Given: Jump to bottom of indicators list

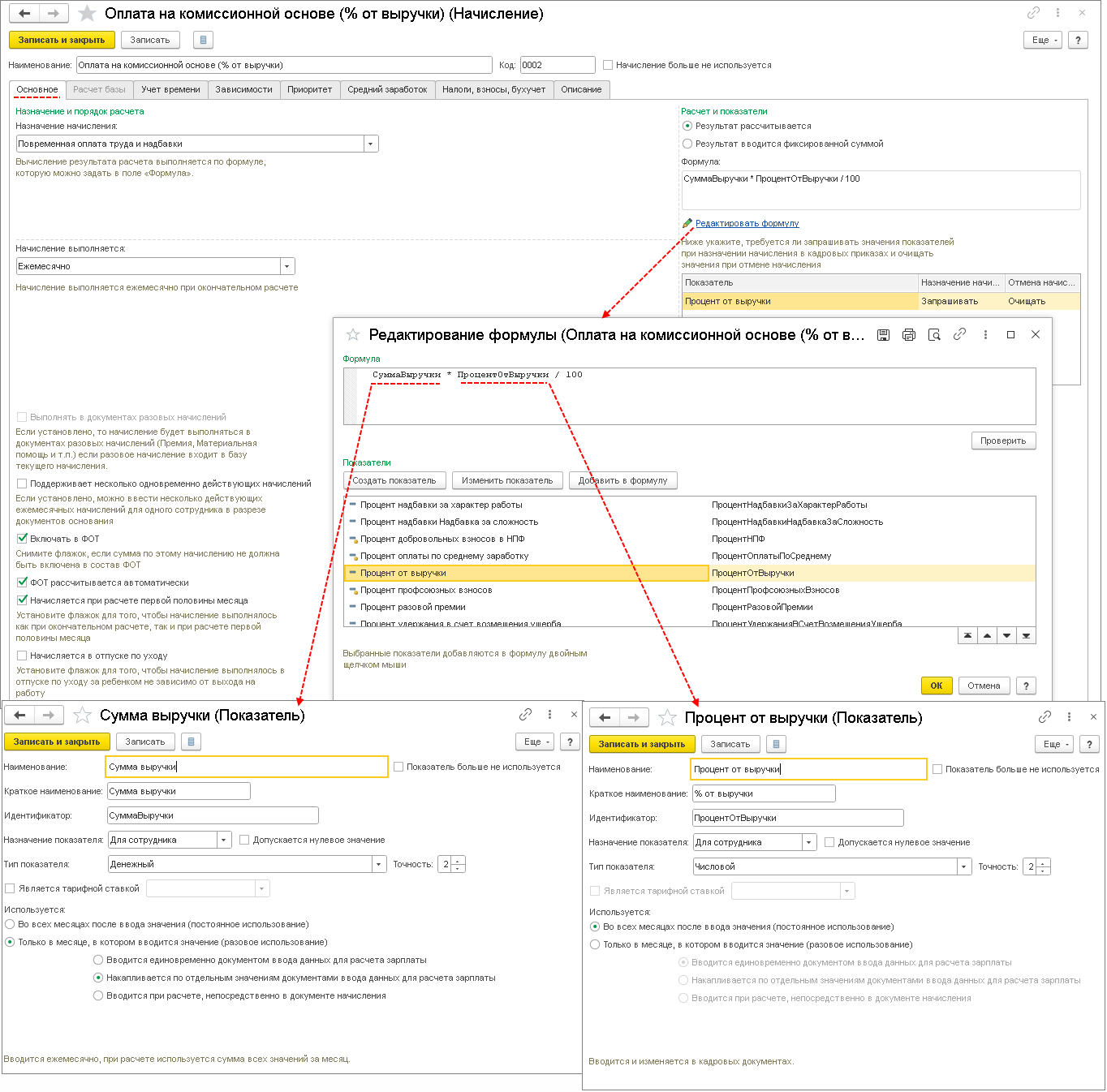Looking at the screenshot, I should (x=1026, y=636).
